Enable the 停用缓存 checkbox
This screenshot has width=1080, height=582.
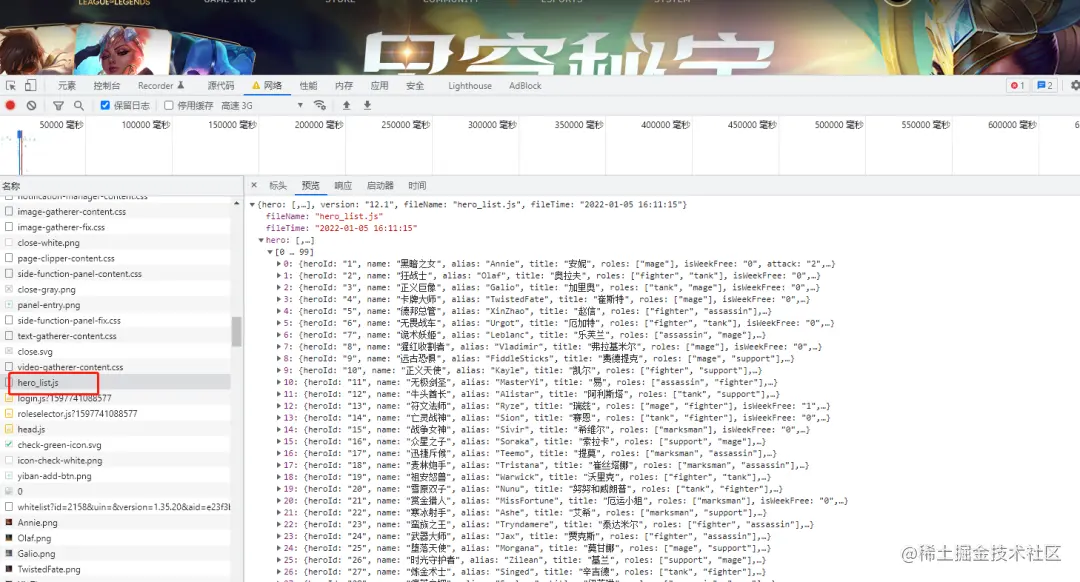[x=167, y=104]
